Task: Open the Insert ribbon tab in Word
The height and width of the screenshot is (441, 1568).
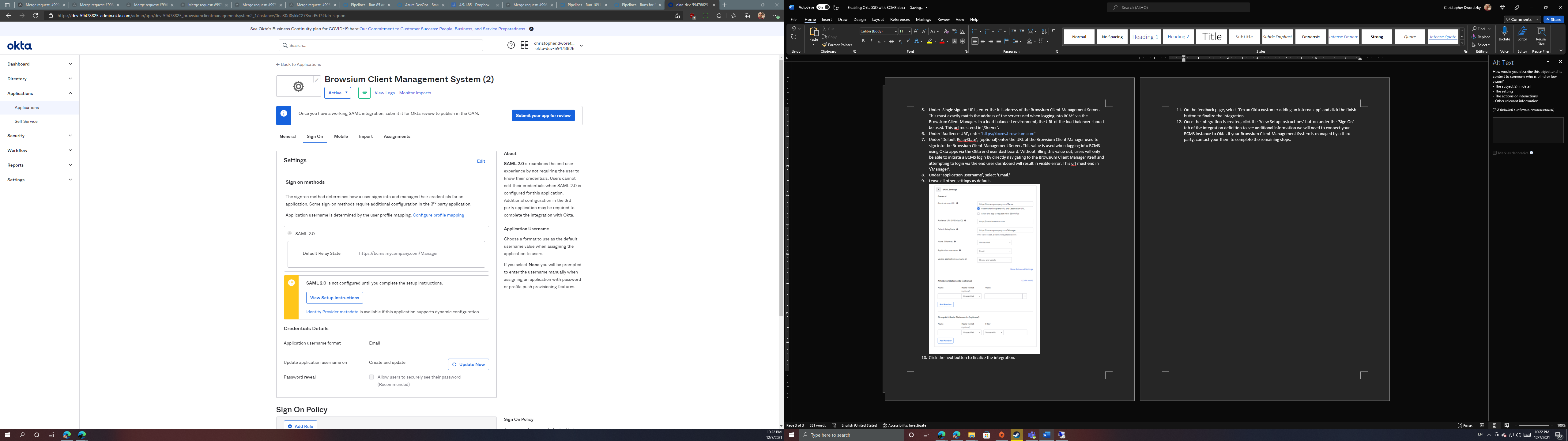Action: [826, 19]
